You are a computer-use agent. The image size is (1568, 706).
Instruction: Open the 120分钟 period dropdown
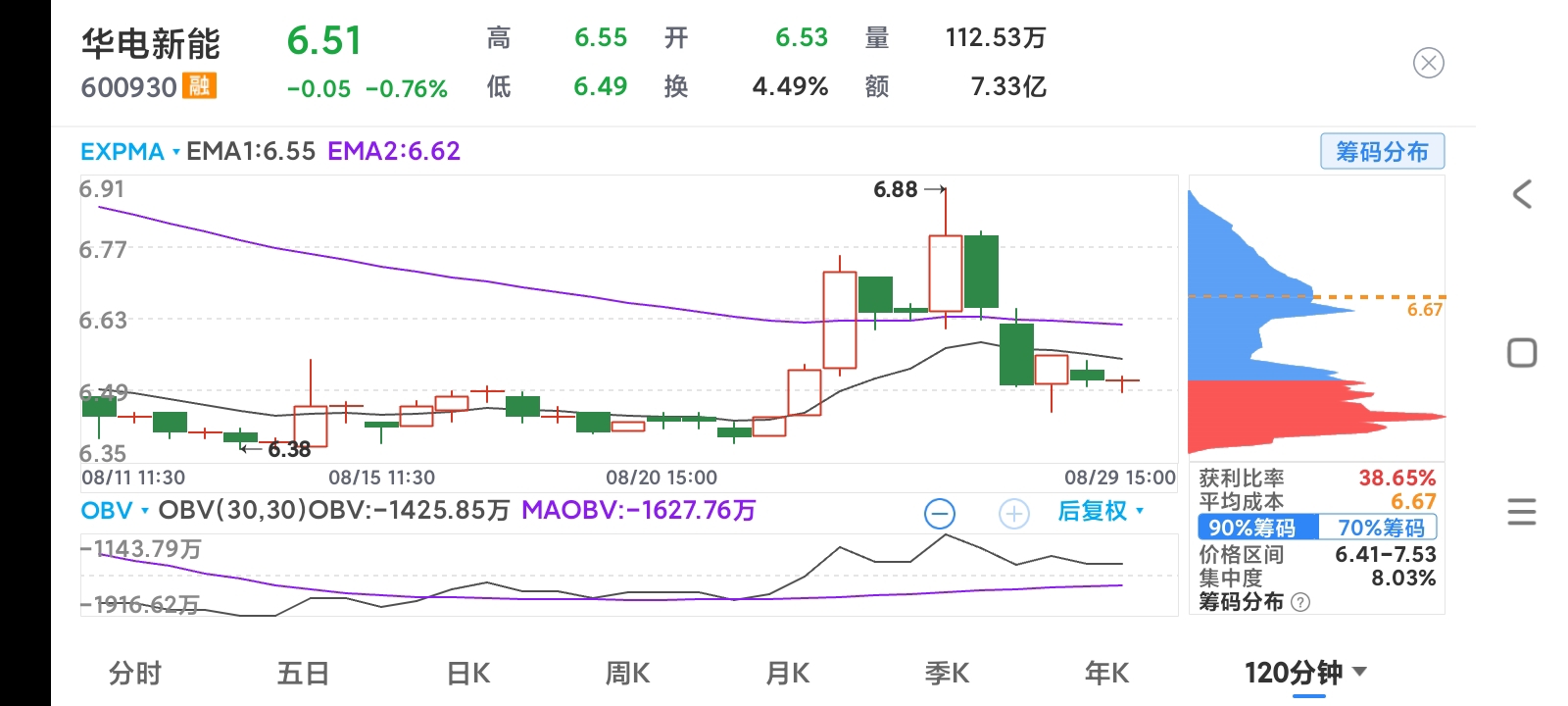[x=1305, y=674]
